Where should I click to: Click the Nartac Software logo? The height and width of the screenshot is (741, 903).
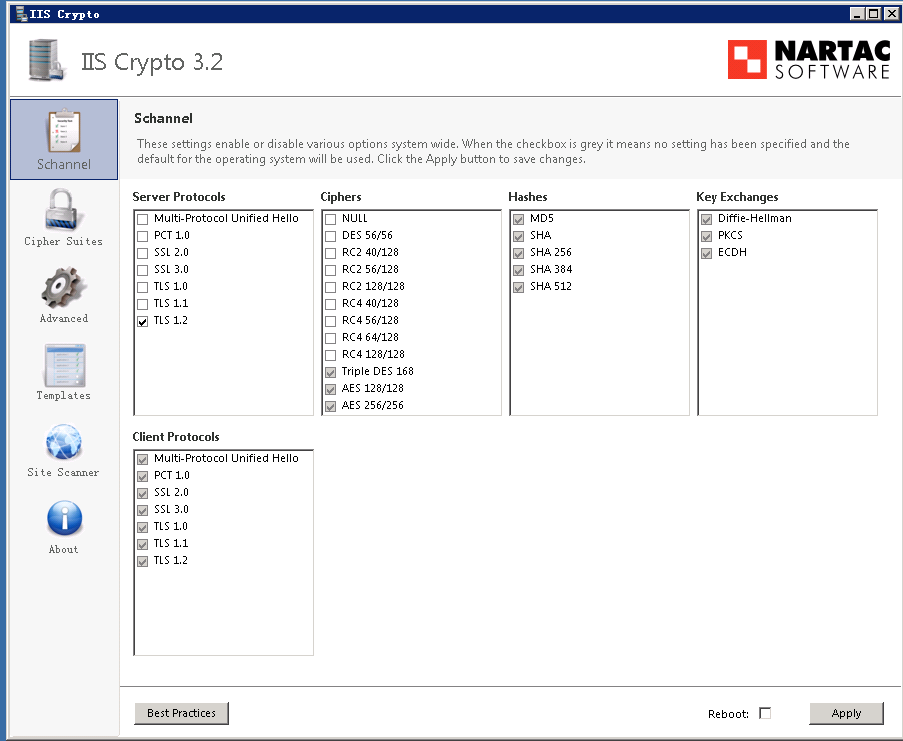coord(809,59)
